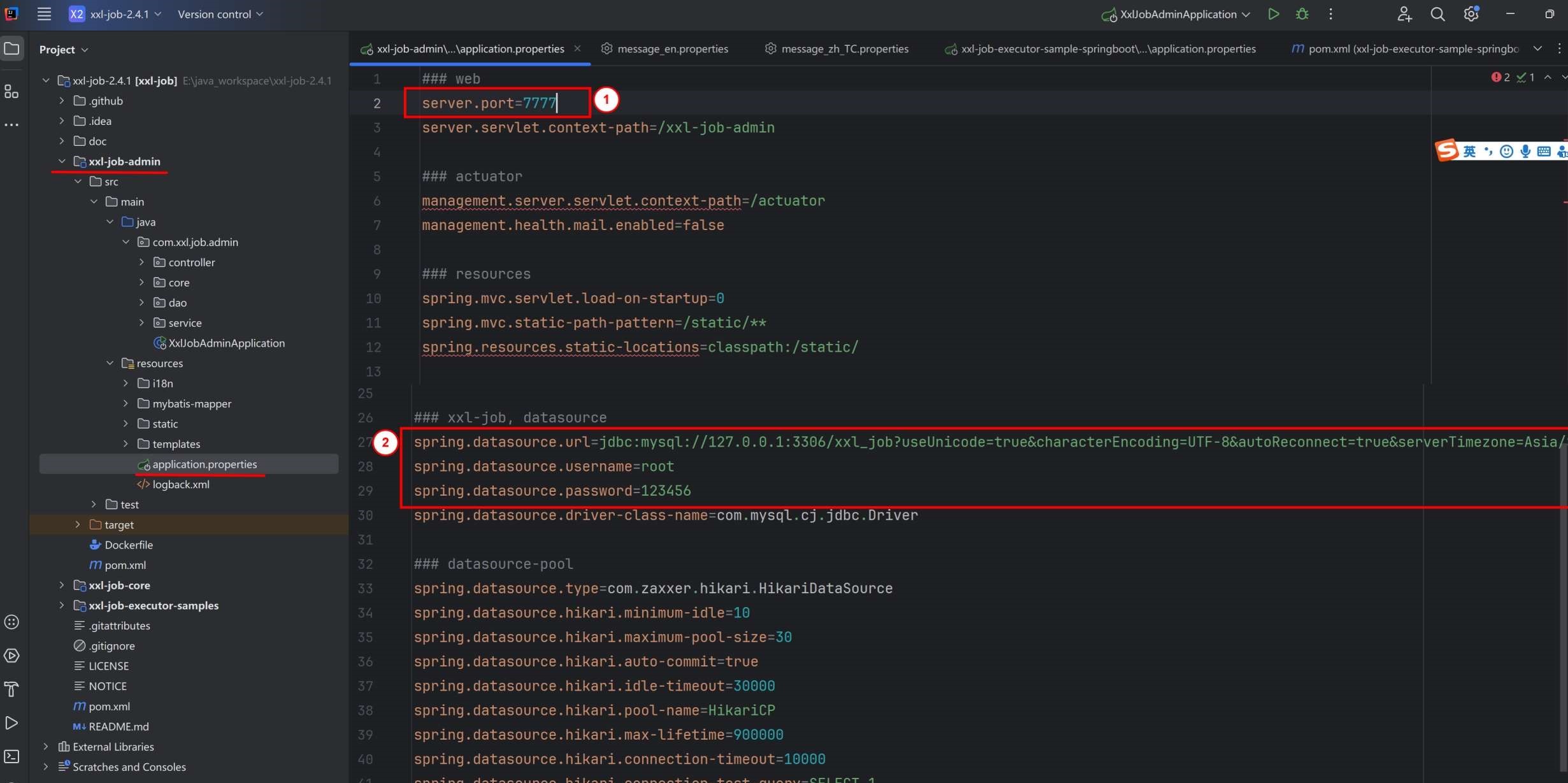Open the Version control dropdown
This screenshot has height=783, width=1568.
(220, 14)
